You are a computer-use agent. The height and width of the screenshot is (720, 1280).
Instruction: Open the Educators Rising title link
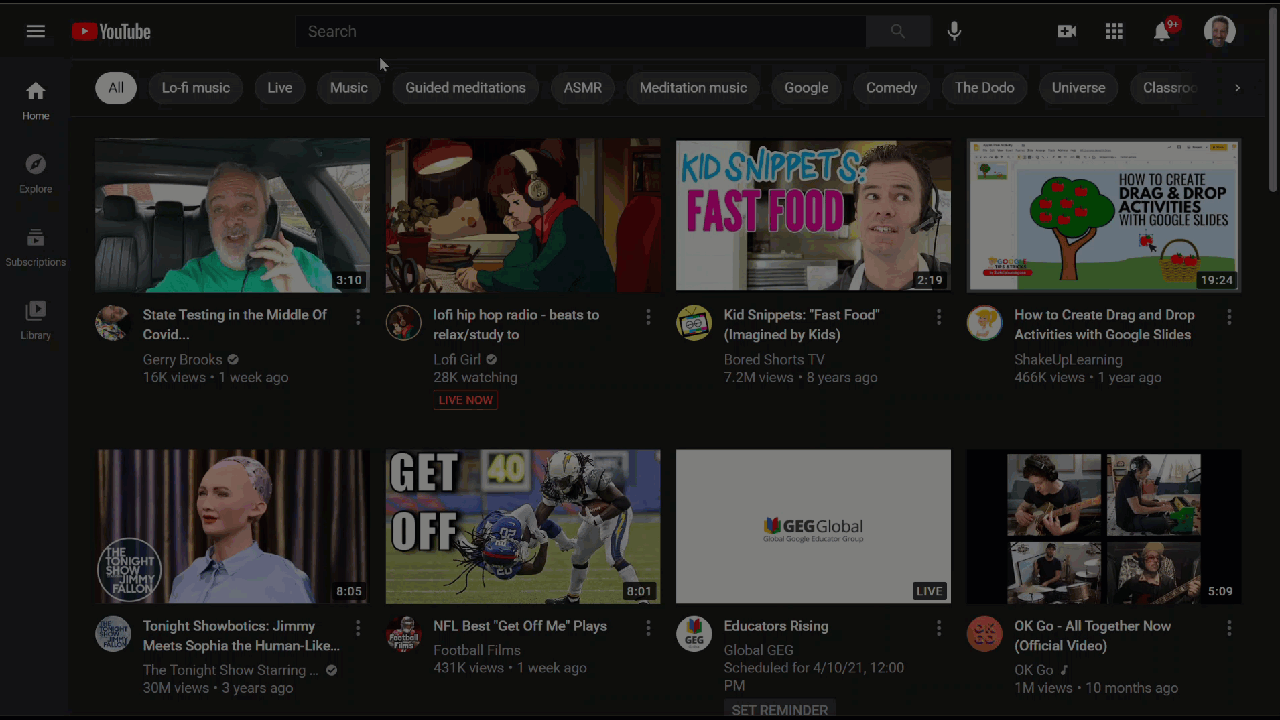[776, 626]
